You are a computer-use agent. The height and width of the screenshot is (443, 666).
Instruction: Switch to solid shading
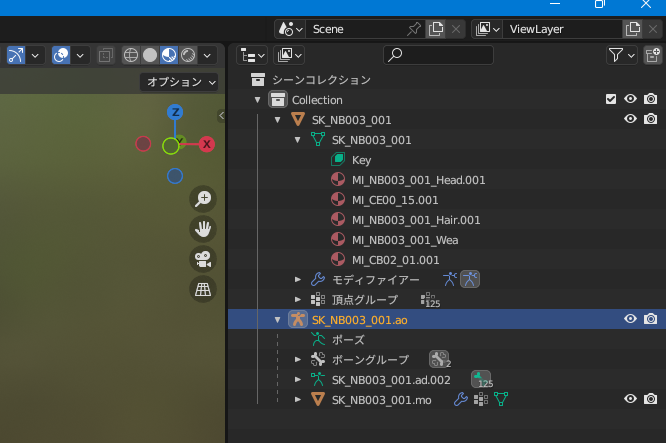click(x=150, y=55)
